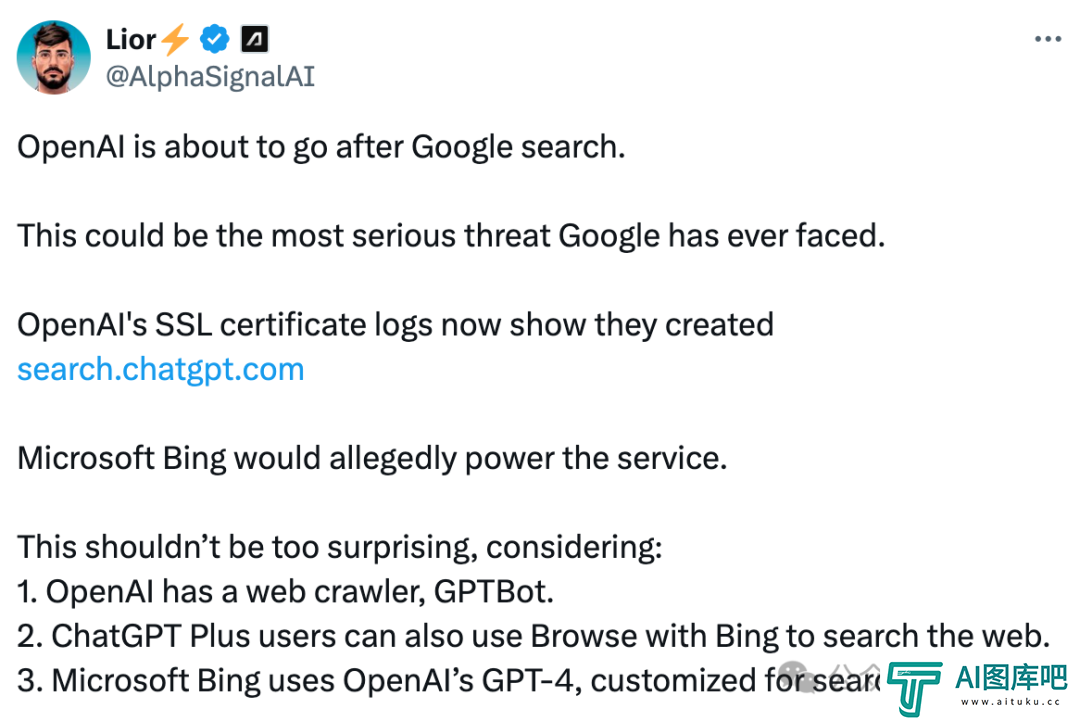Open the three-dot more options menu
The width and height of the screenshot is (1080, 721).
(1048, 39)
